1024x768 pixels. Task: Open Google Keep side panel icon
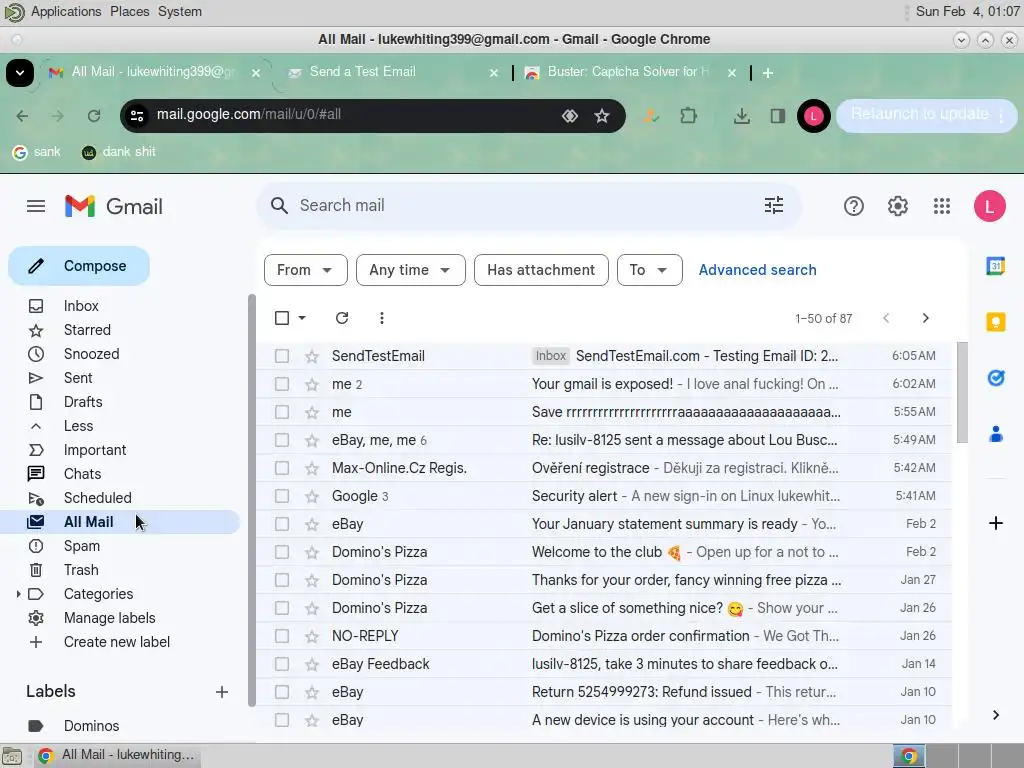click(x=995, y=322)
